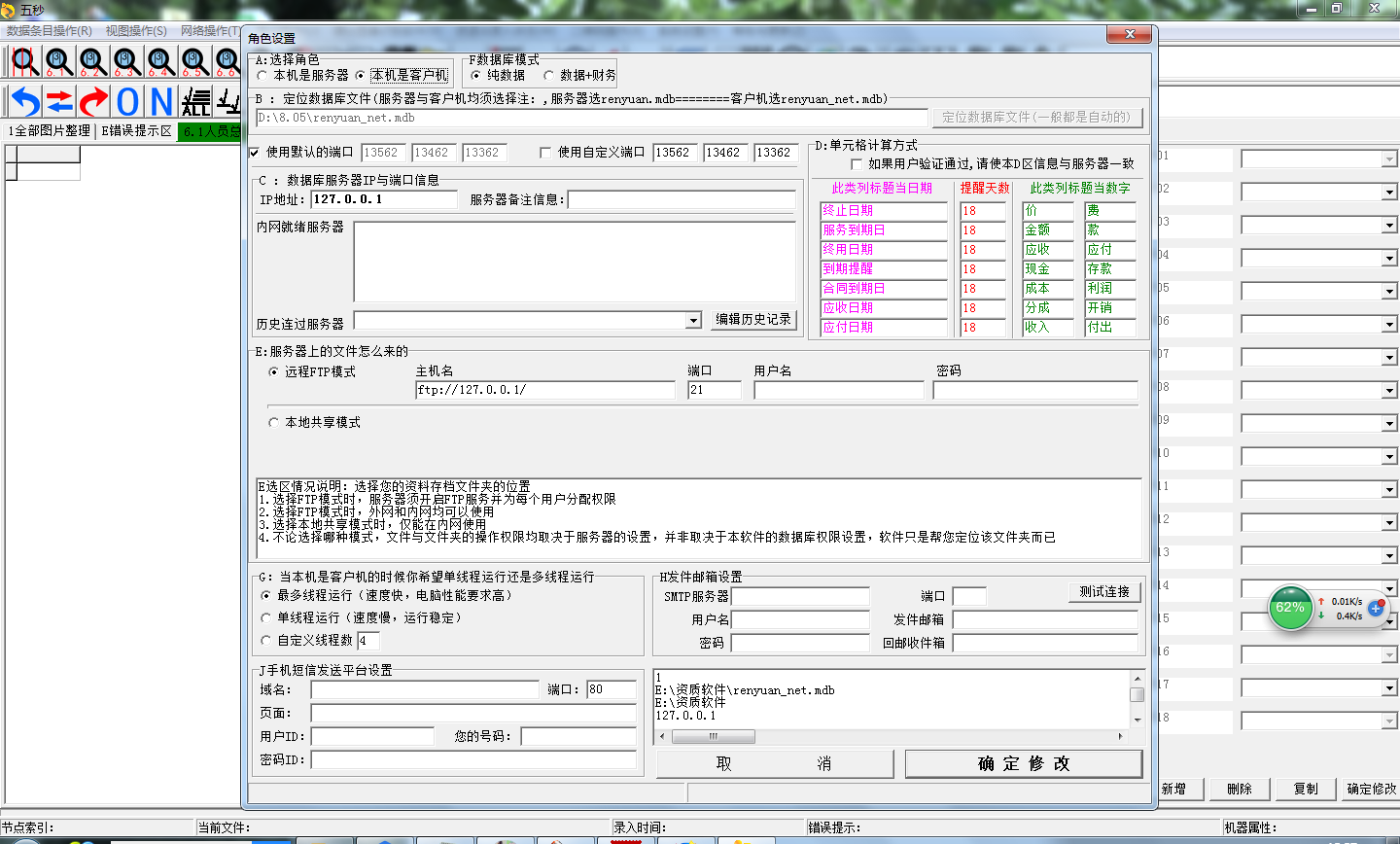The image size is (1400, 844).
Task: Click the red and blue swap arrows icon
Action: 59,101
